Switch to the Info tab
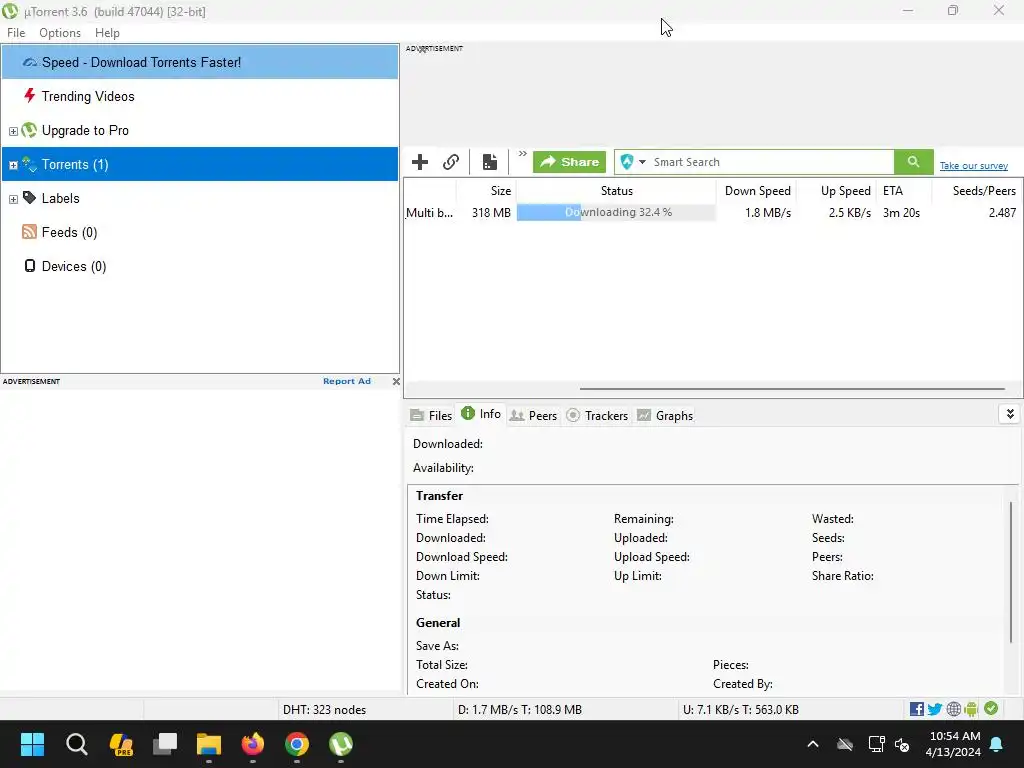Image resolution: width=1024 pixels, height=768 pixels. click(481, 413)
